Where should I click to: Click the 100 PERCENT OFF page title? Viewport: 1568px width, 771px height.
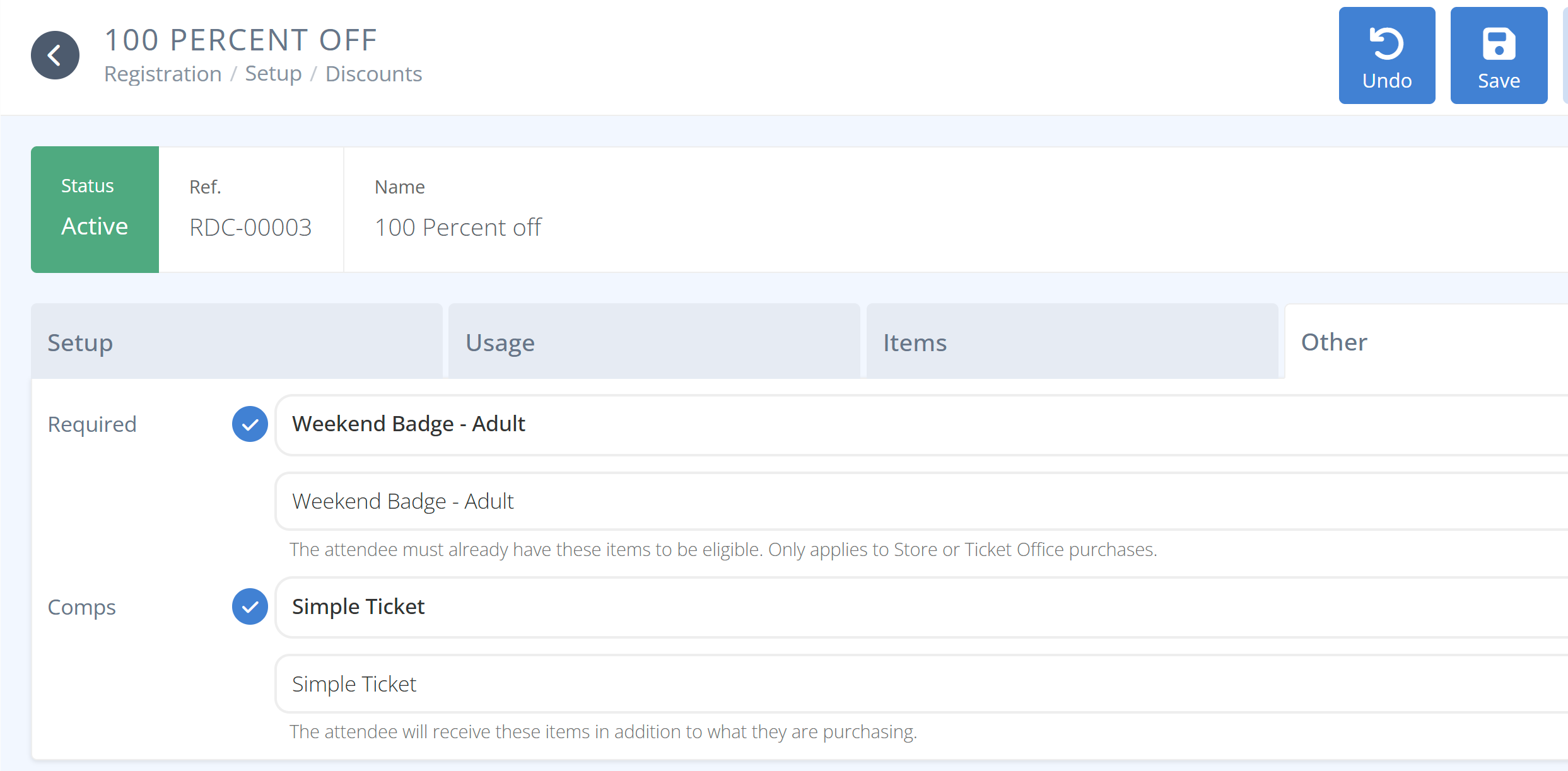[240, 40]
